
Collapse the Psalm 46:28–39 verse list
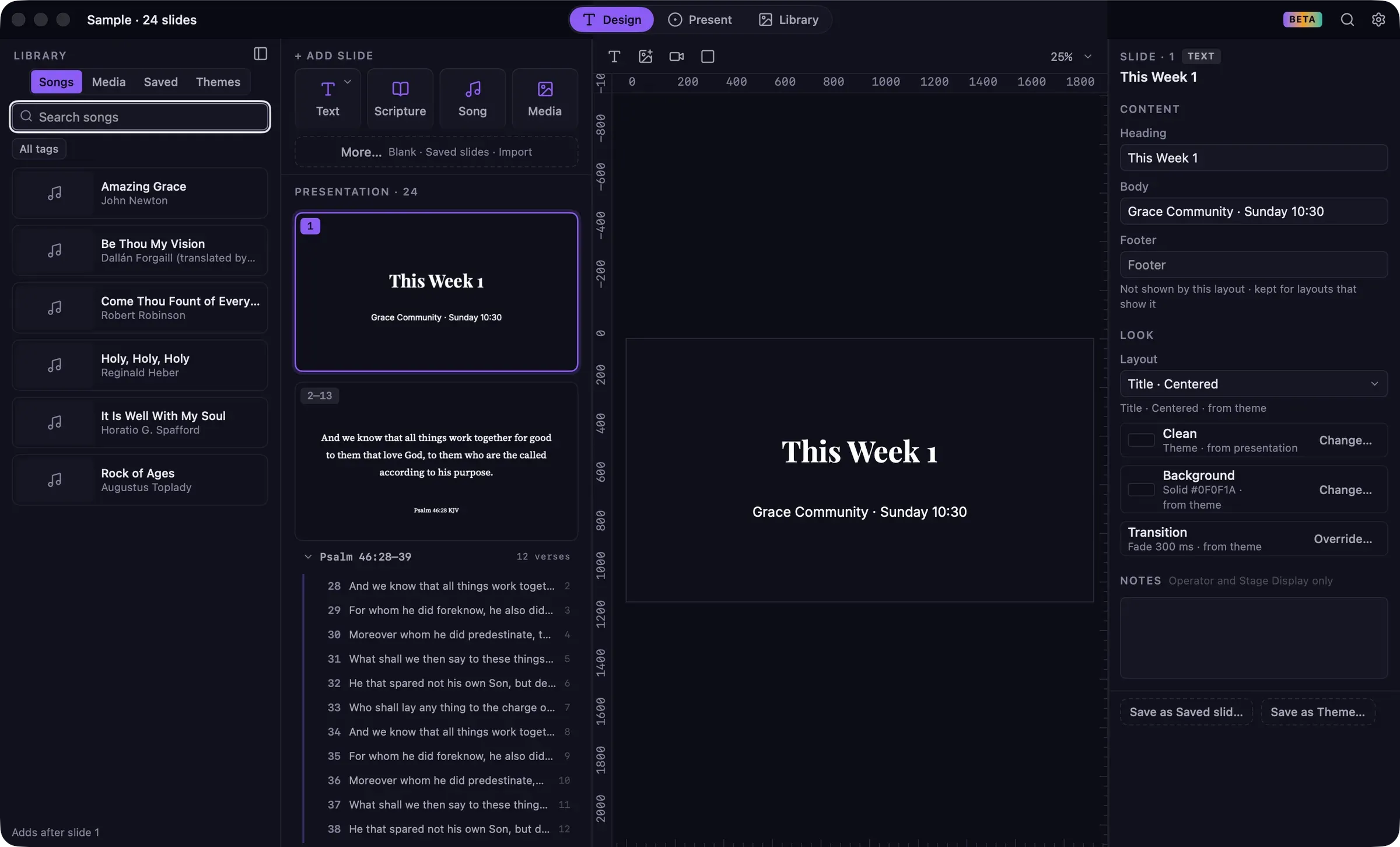(307, 556)
